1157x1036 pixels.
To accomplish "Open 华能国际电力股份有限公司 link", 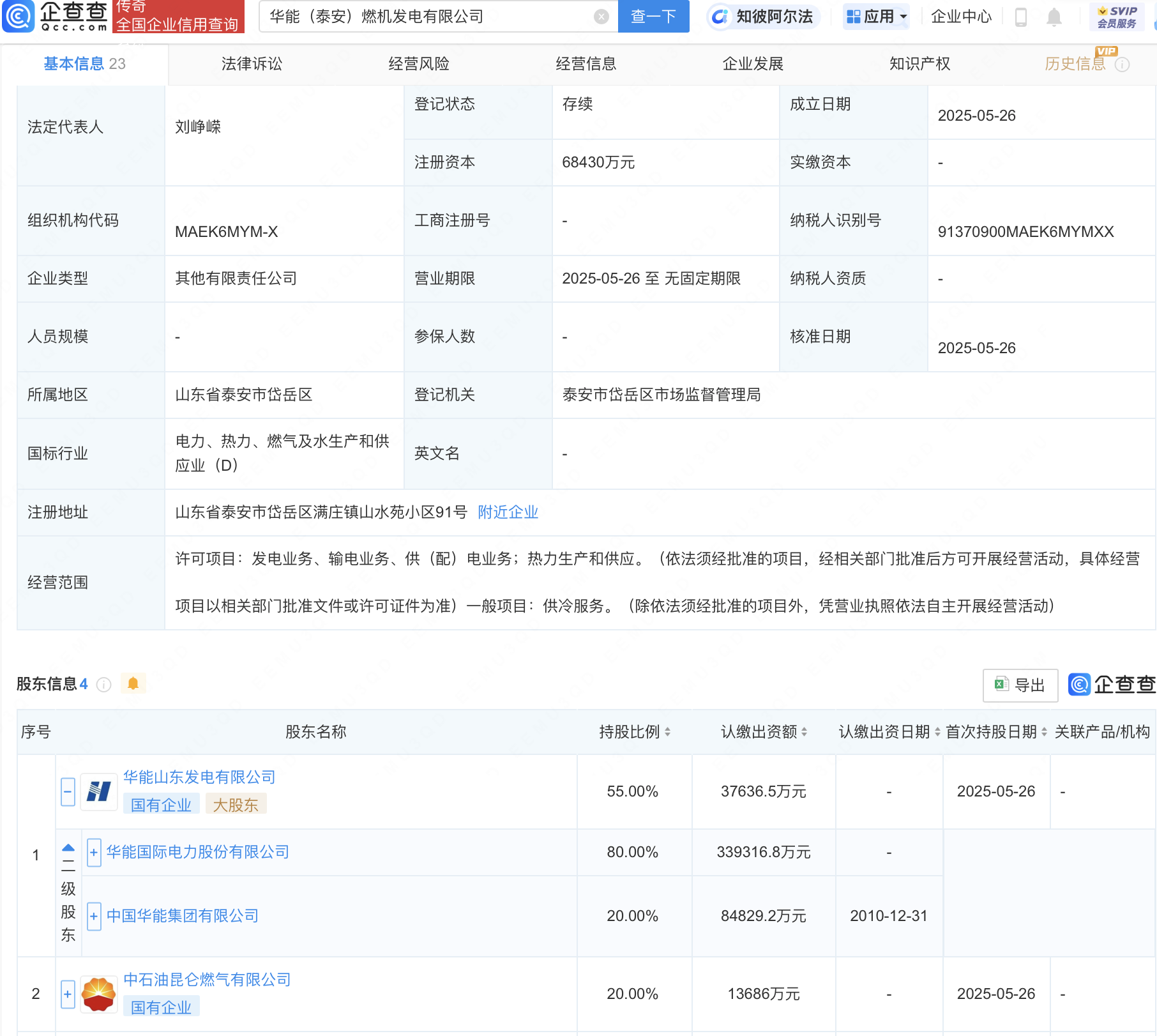I will [x=198, y=852].
